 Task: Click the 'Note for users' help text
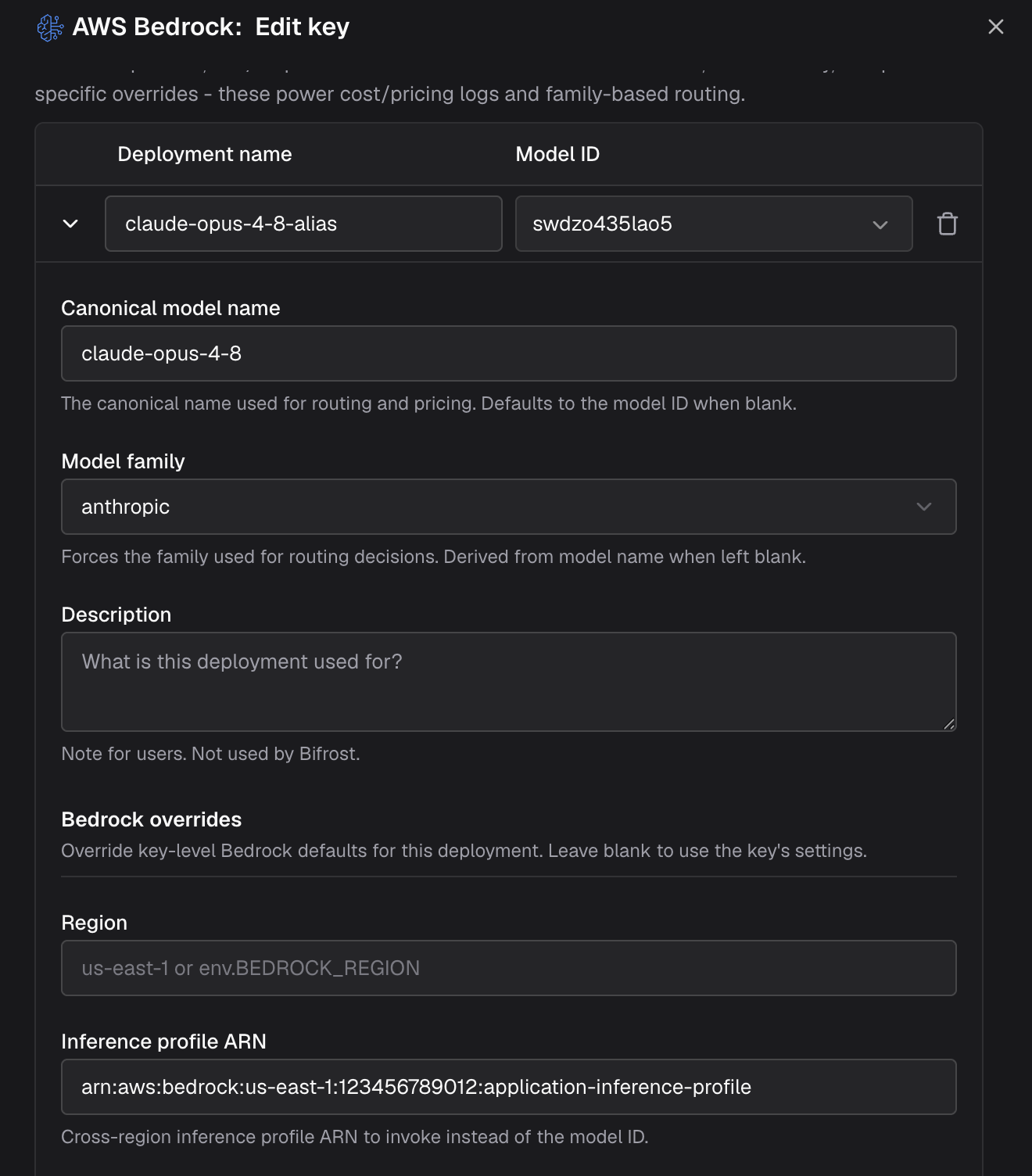point(211,754)
